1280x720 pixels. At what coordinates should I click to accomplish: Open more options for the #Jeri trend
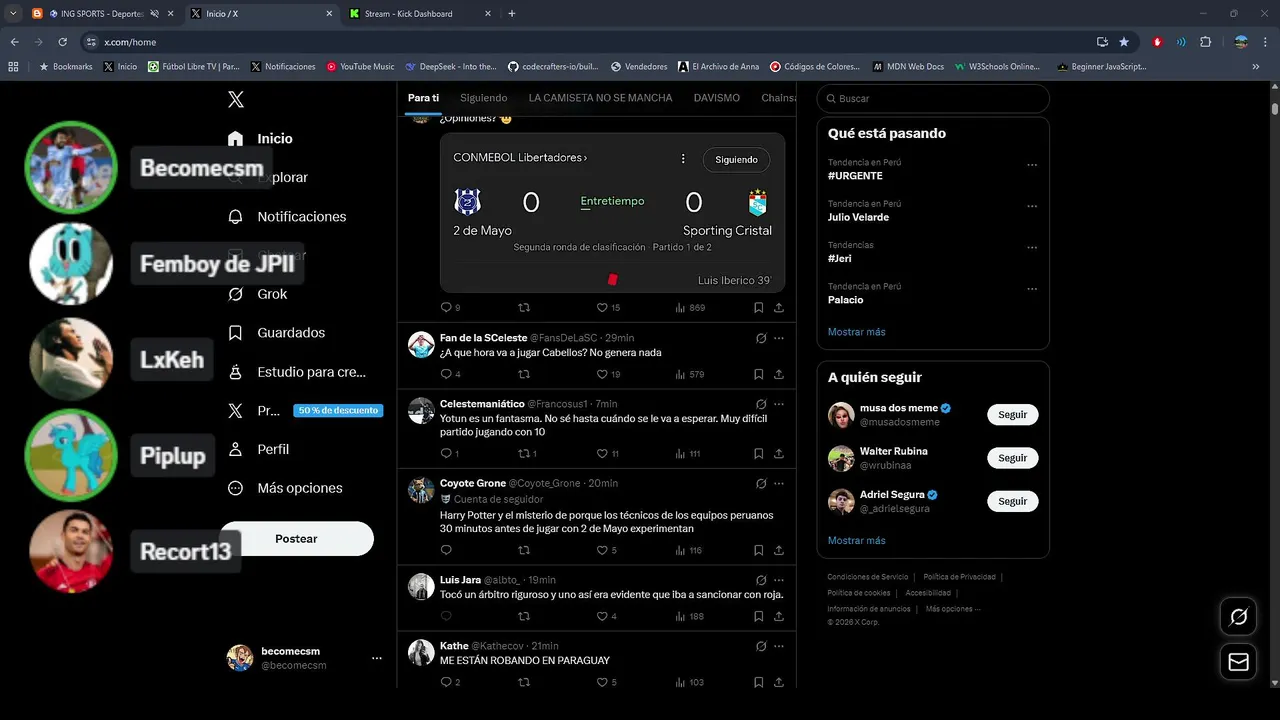1032,248
